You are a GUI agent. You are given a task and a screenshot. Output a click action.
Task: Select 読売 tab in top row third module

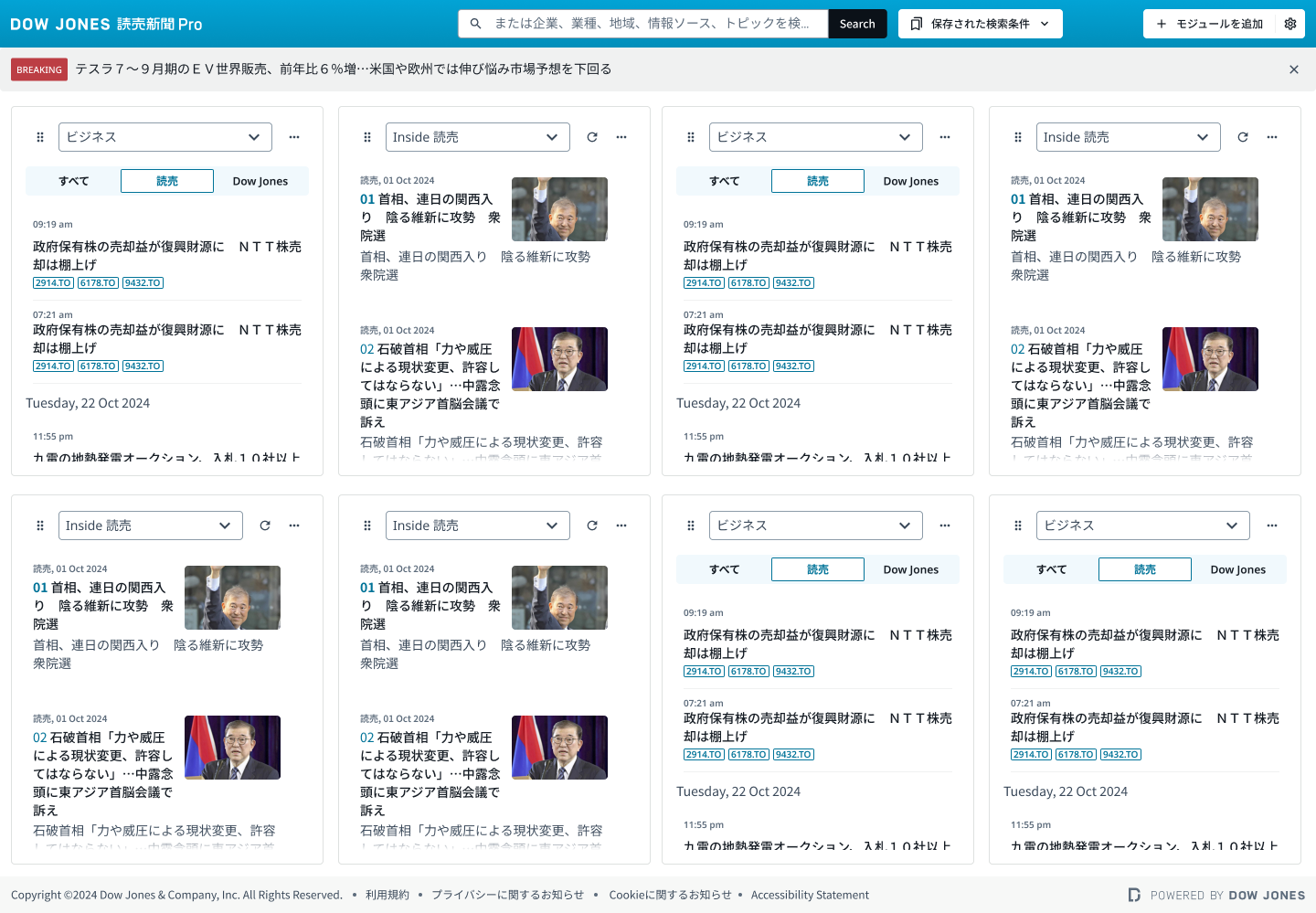click(x=818, y=181)
